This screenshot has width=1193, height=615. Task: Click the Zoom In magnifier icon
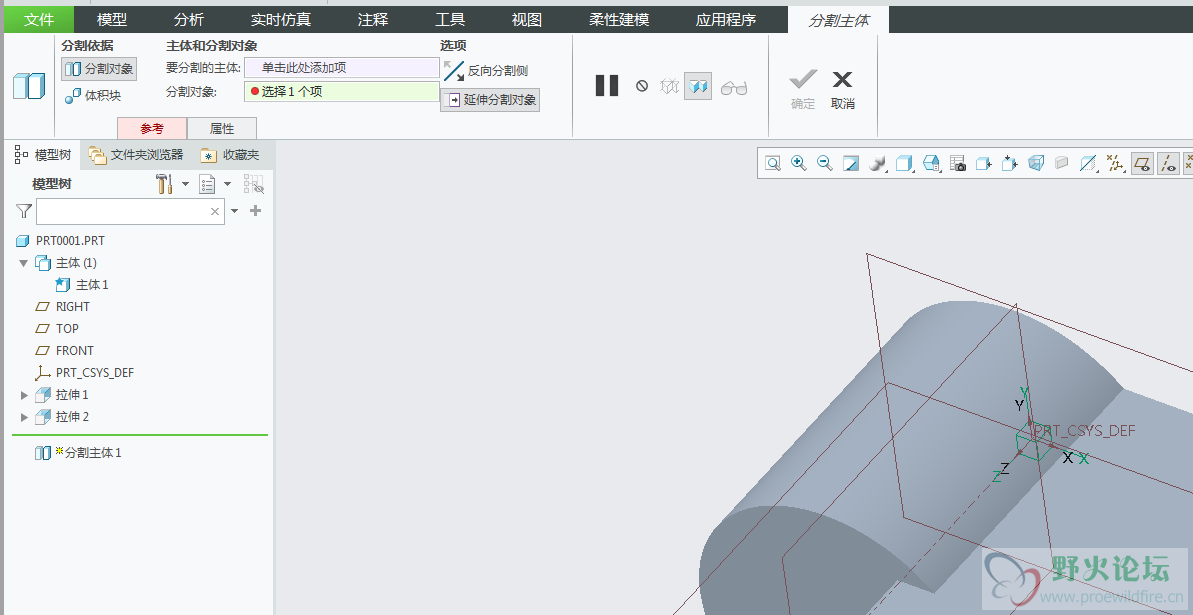coord(799,163)
